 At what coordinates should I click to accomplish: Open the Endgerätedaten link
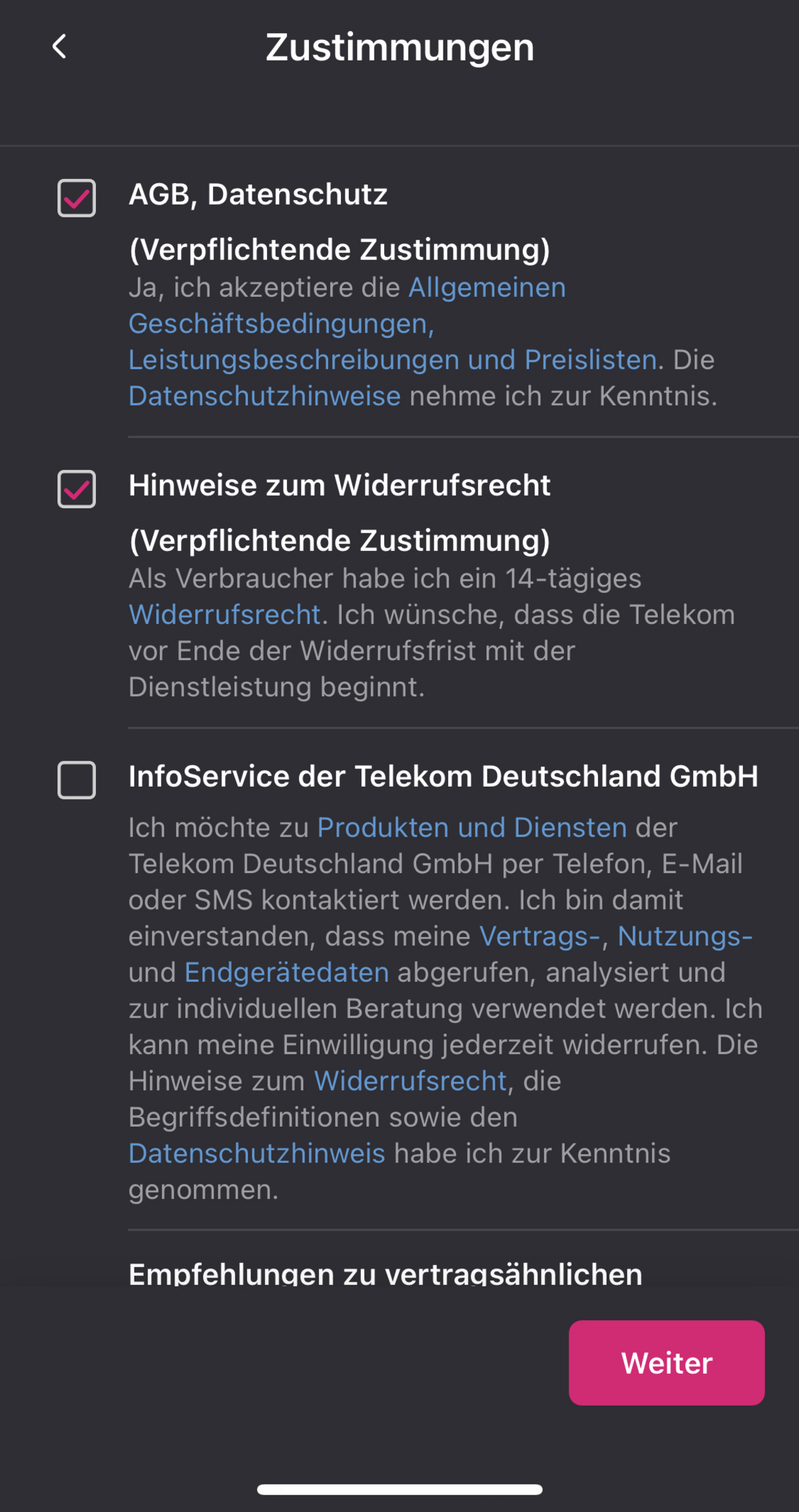286,972
